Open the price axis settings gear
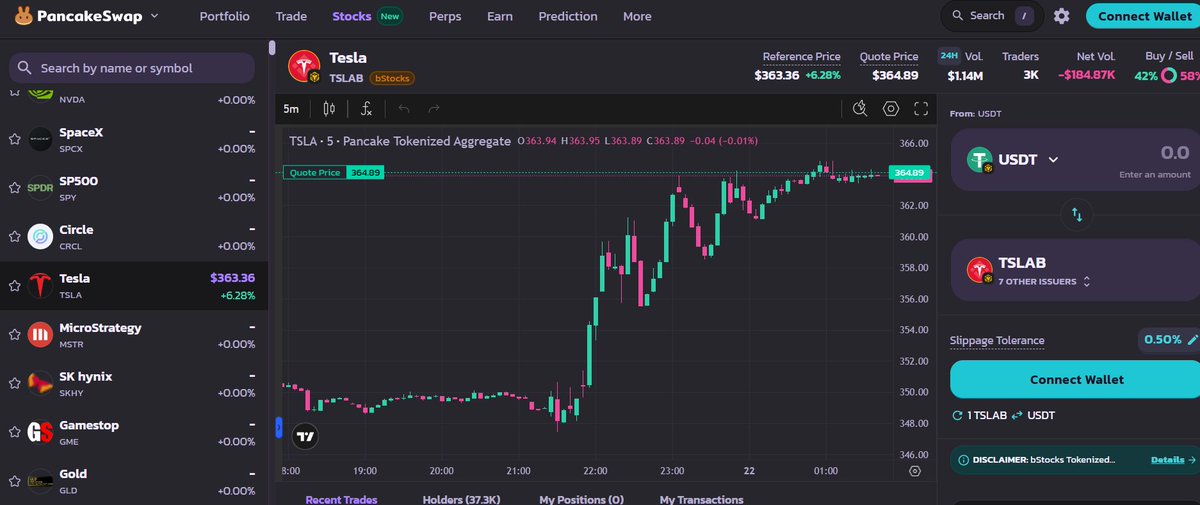The image size is (1200, 505). pos(914,471)
